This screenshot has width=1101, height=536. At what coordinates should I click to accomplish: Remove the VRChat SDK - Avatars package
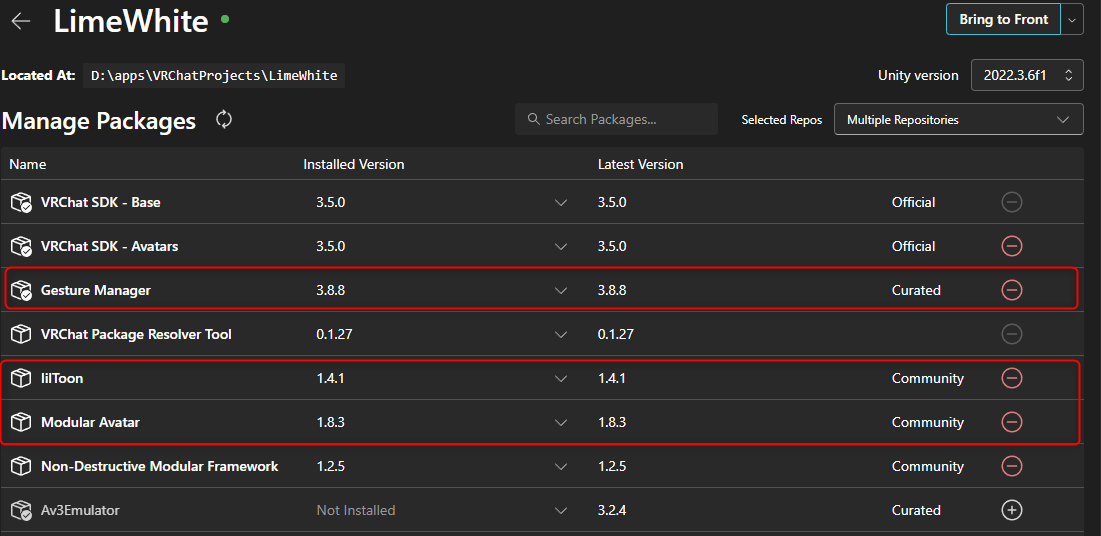pos(1012,246)
